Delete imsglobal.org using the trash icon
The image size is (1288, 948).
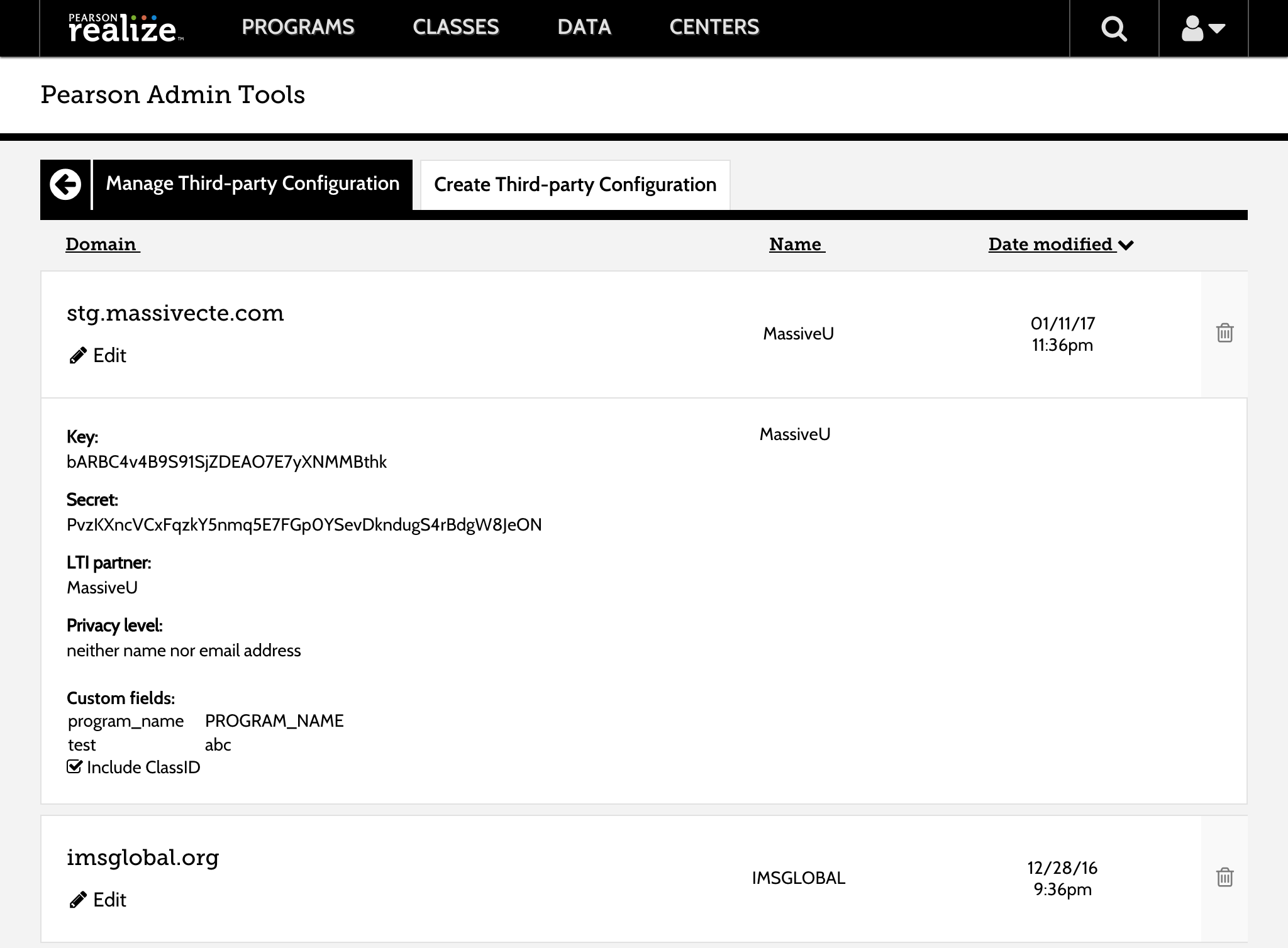click(x=1224, y=877)
